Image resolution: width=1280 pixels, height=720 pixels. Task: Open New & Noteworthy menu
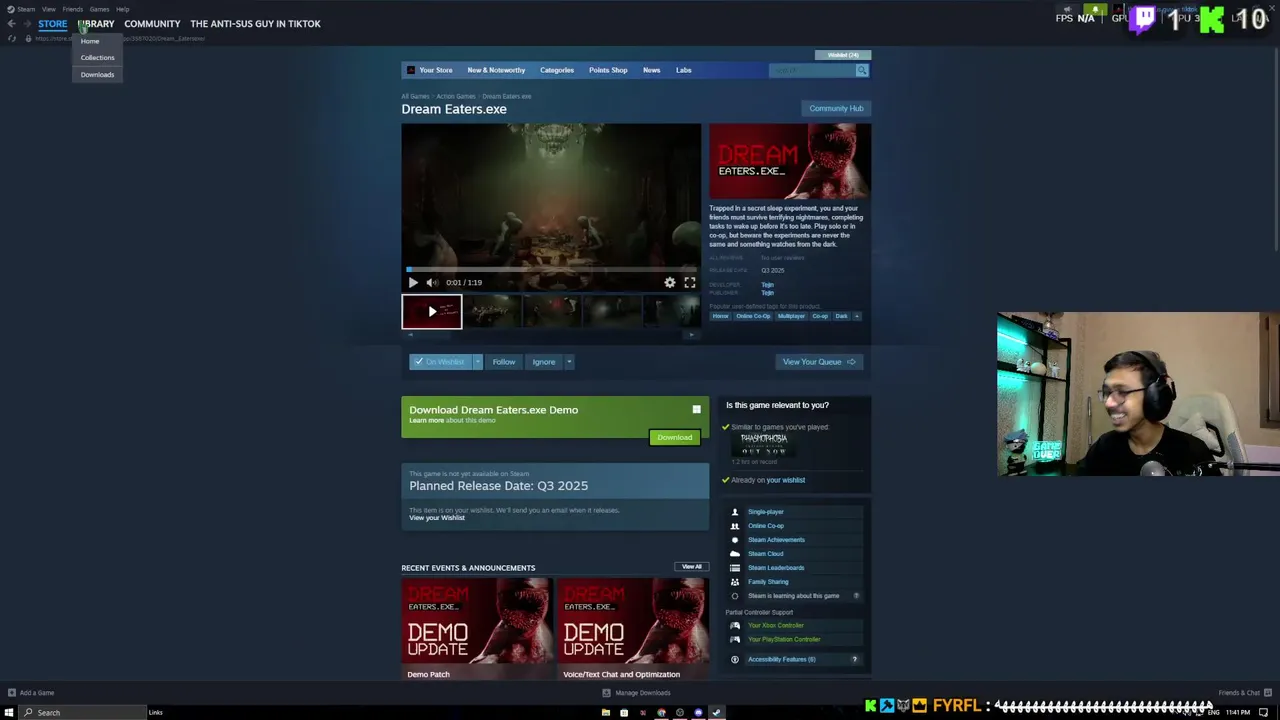[x=496, y=70]
